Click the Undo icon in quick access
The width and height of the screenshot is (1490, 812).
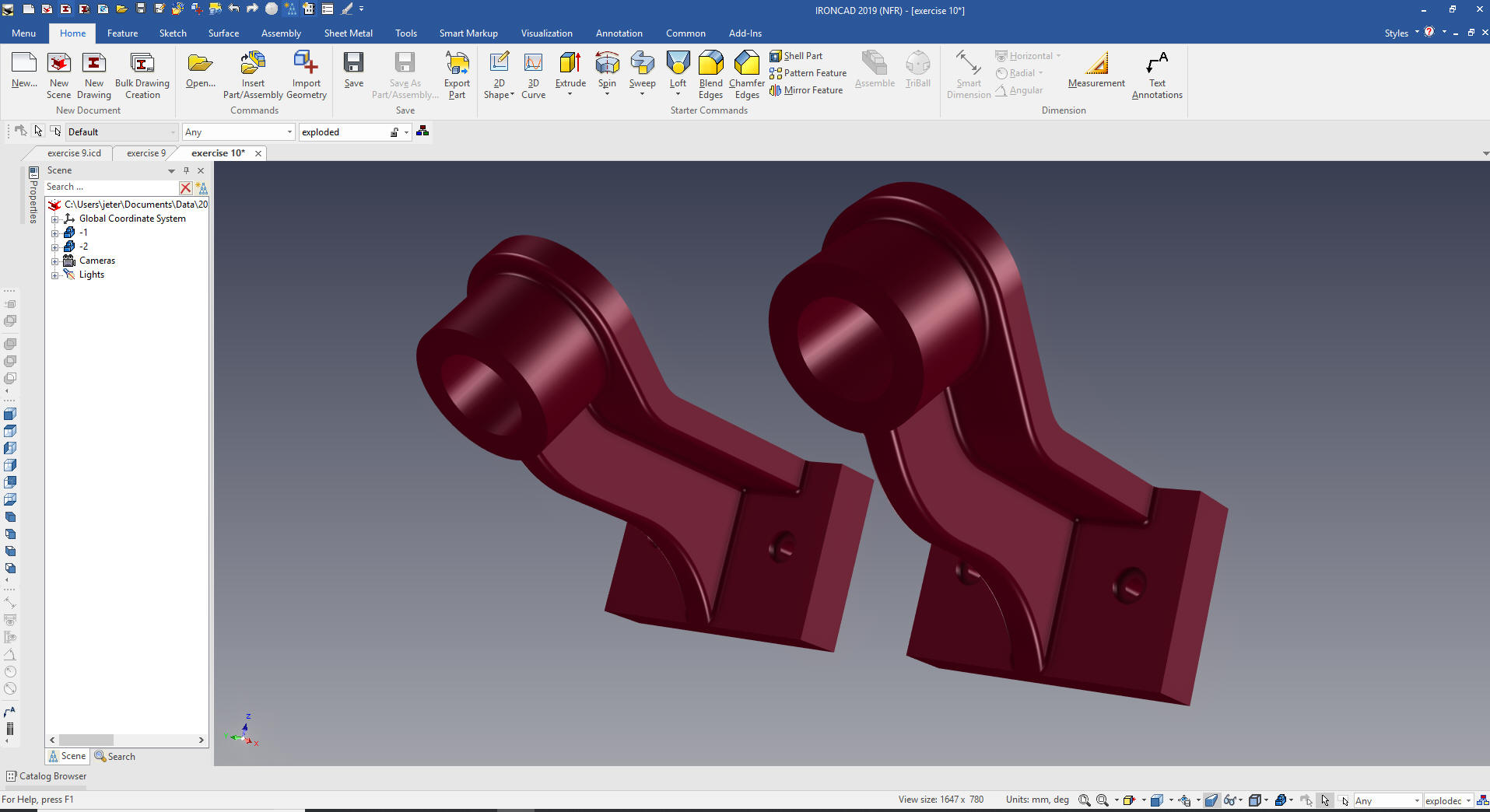tap(233, 9)
